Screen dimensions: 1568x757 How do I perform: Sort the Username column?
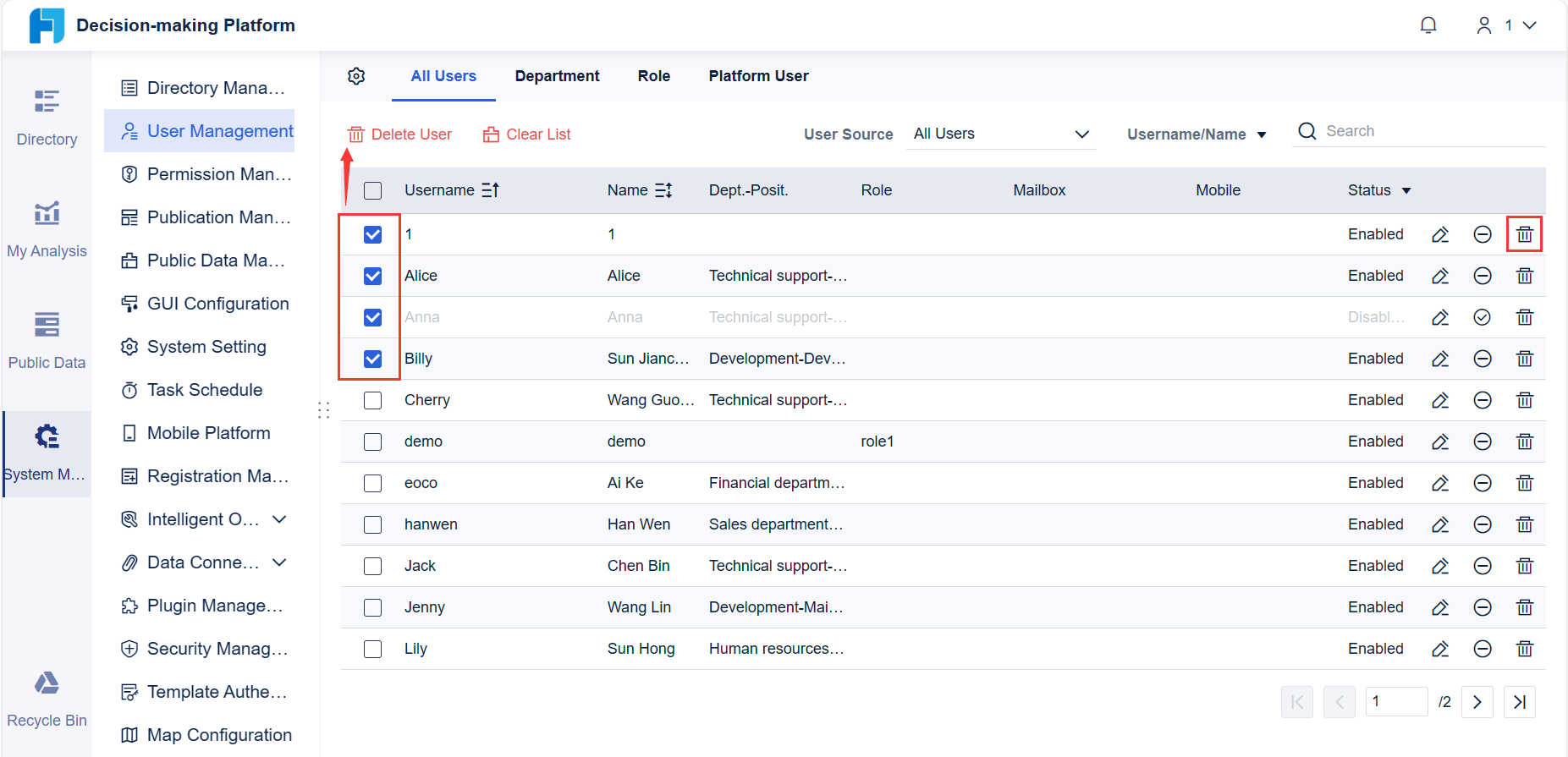pos(491,190)
